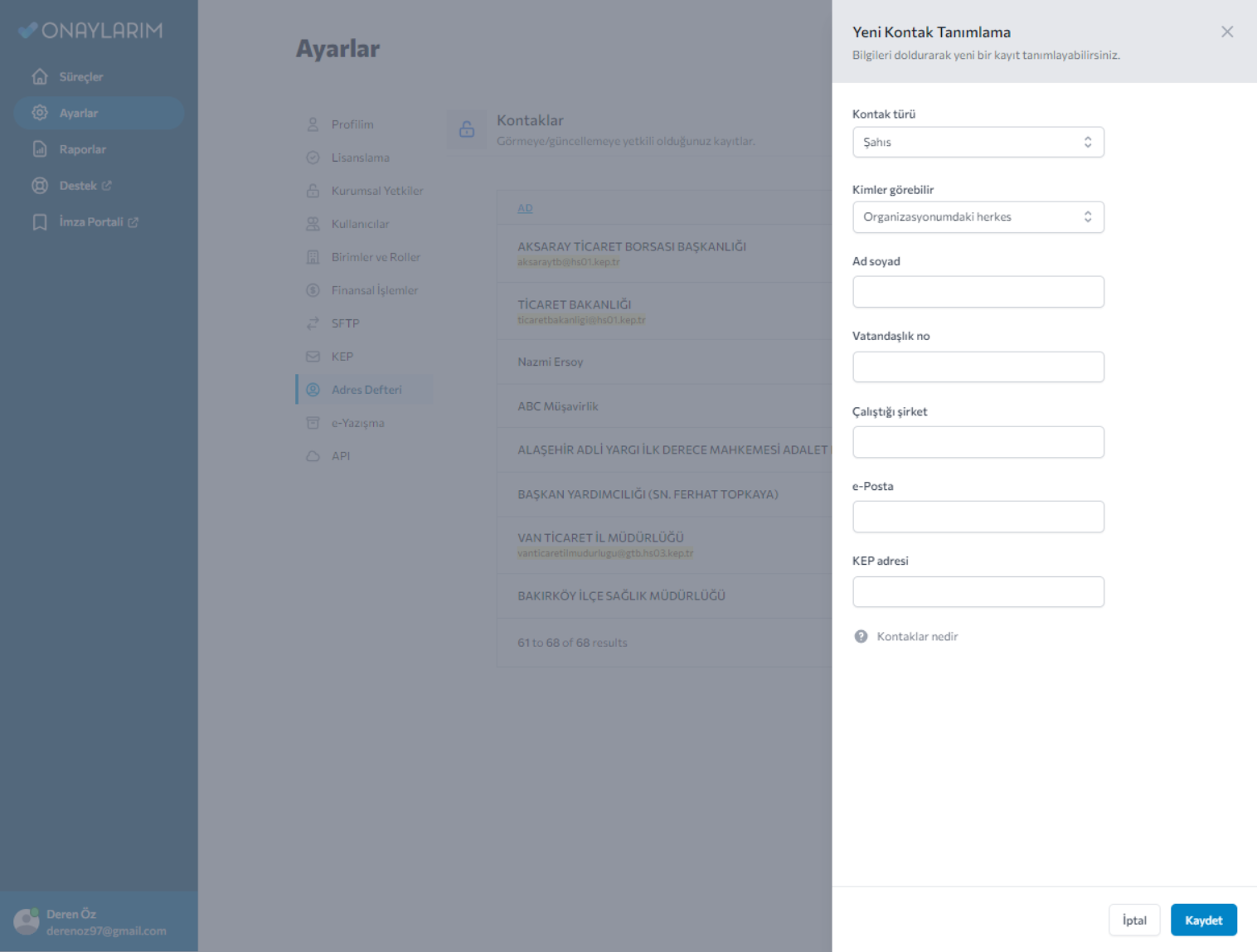Open the Kontaklar nedir help link

[x=917, y=636]
